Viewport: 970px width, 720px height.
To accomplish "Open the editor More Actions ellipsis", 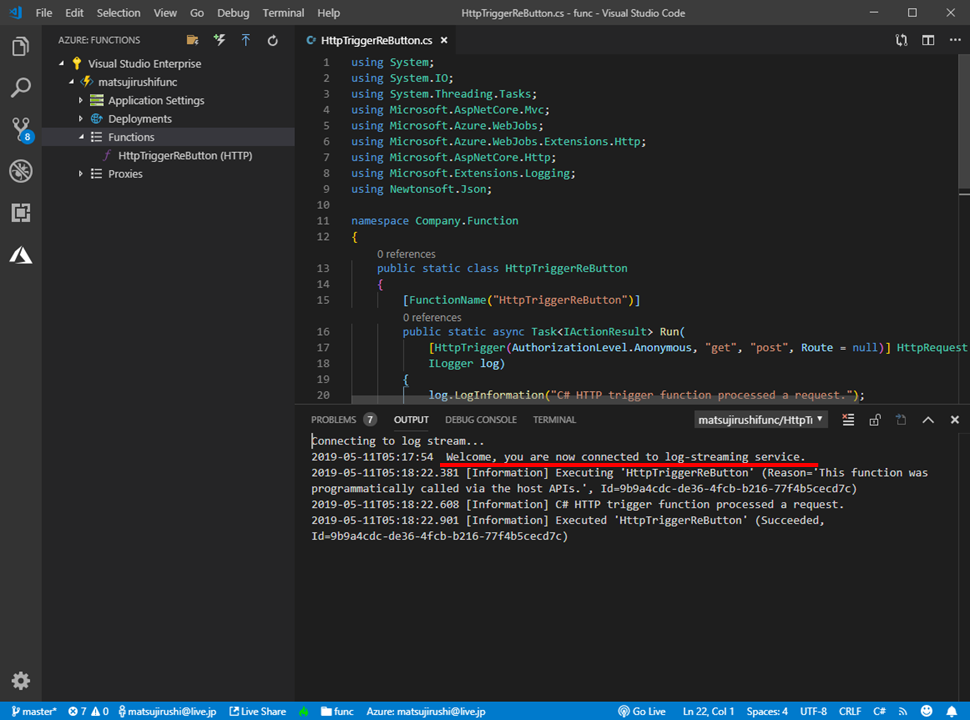I will [955, 40].
